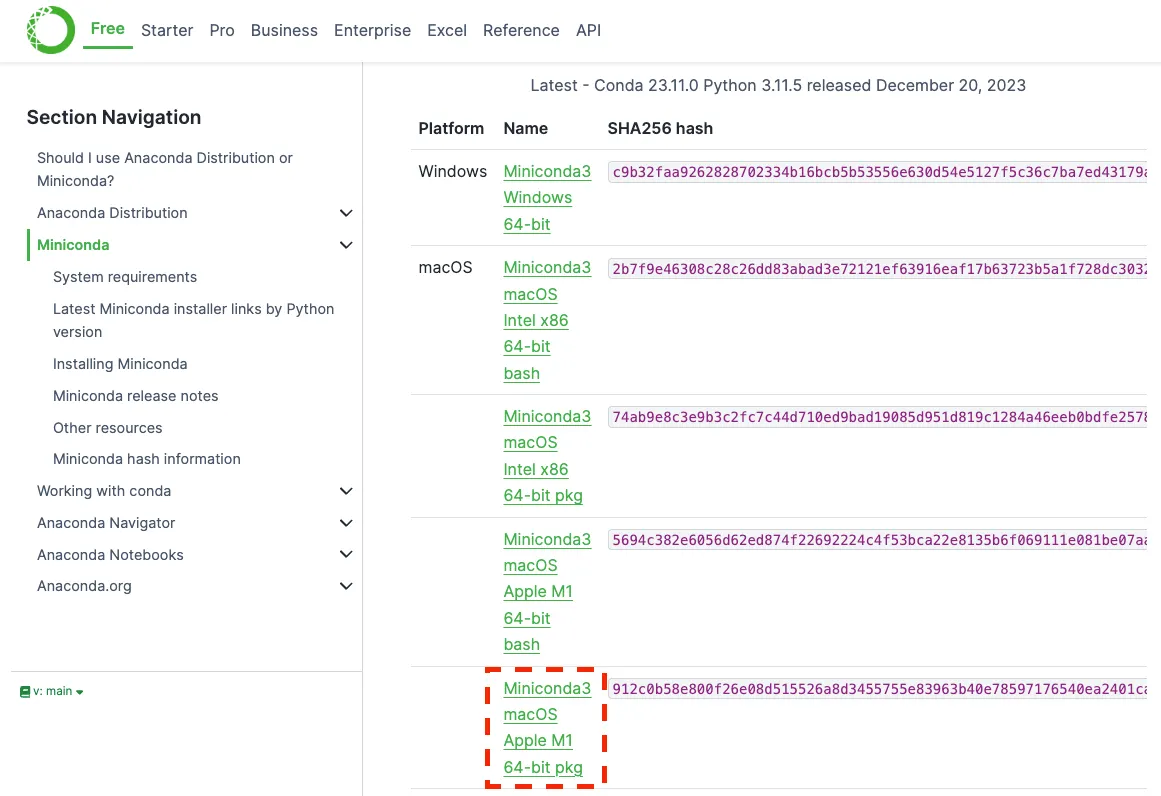Screen dimensions: 1161x796
Task: Expand the Working with conda section
Action: tap(346, 491)
